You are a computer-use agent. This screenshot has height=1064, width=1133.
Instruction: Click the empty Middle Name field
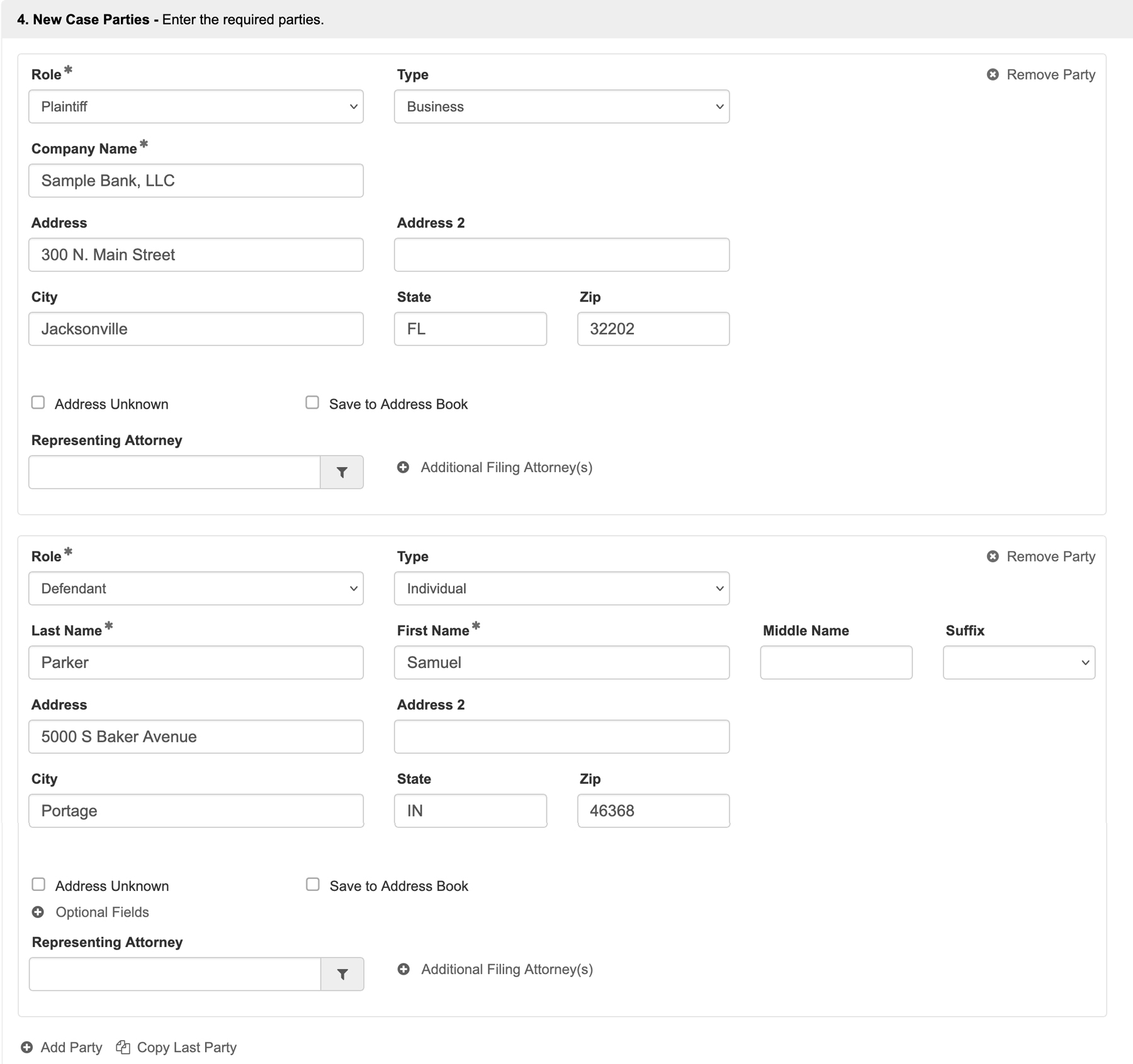(x=836, y=662)
